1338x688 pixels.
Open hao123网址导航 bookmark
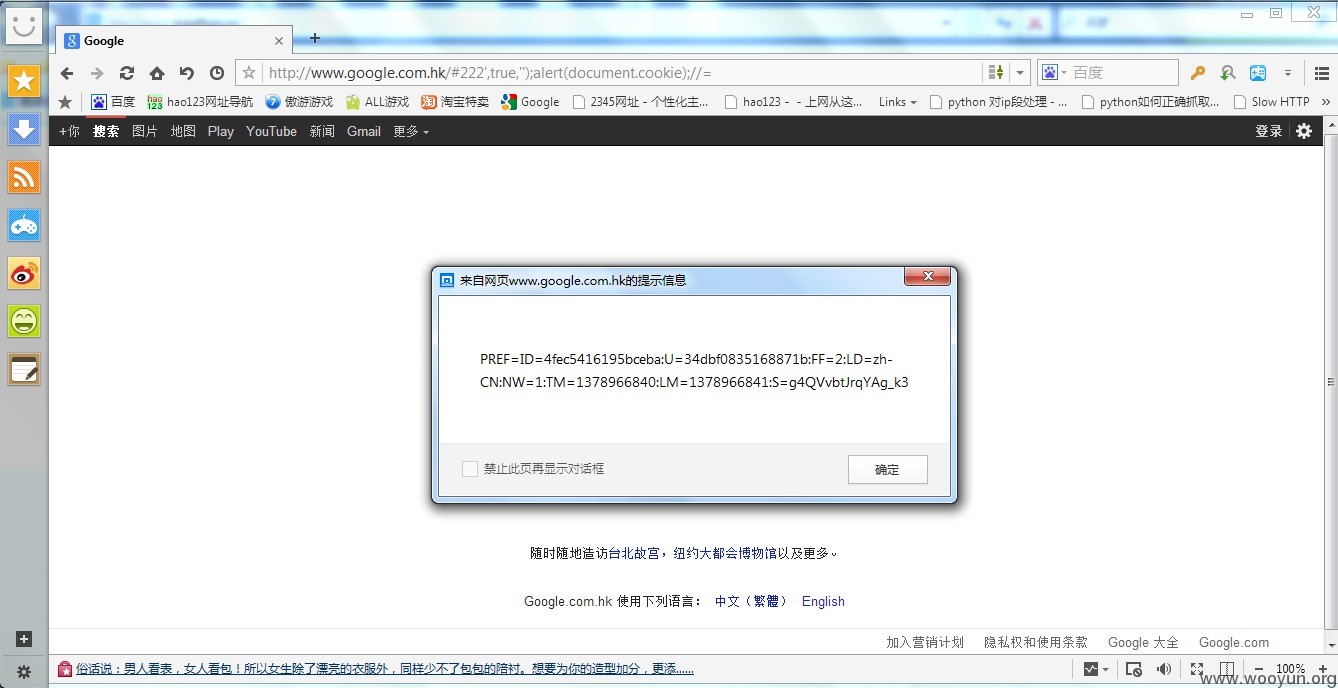point(200,102)
